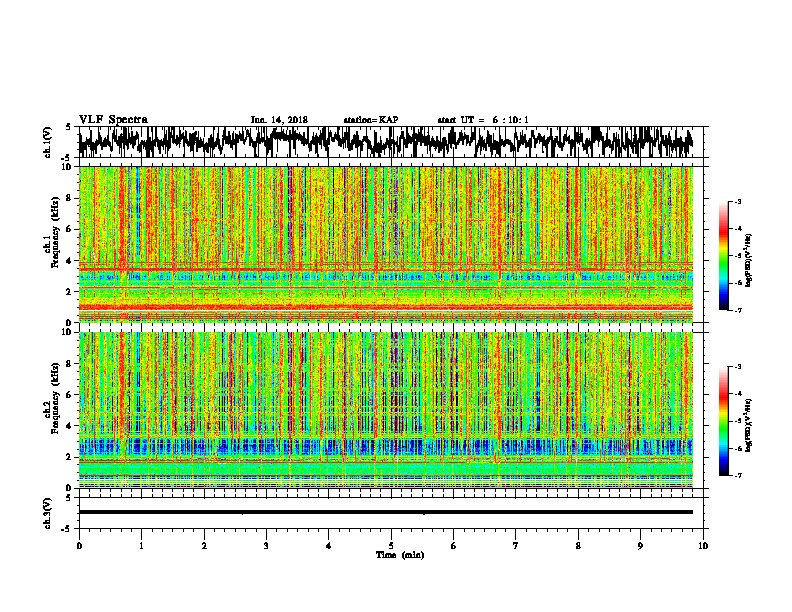792x612 pixels.
Task: Click the "10" kHz tick on ch.1 frequency axis
Action: pyautogui.click(x=68, y=167)
